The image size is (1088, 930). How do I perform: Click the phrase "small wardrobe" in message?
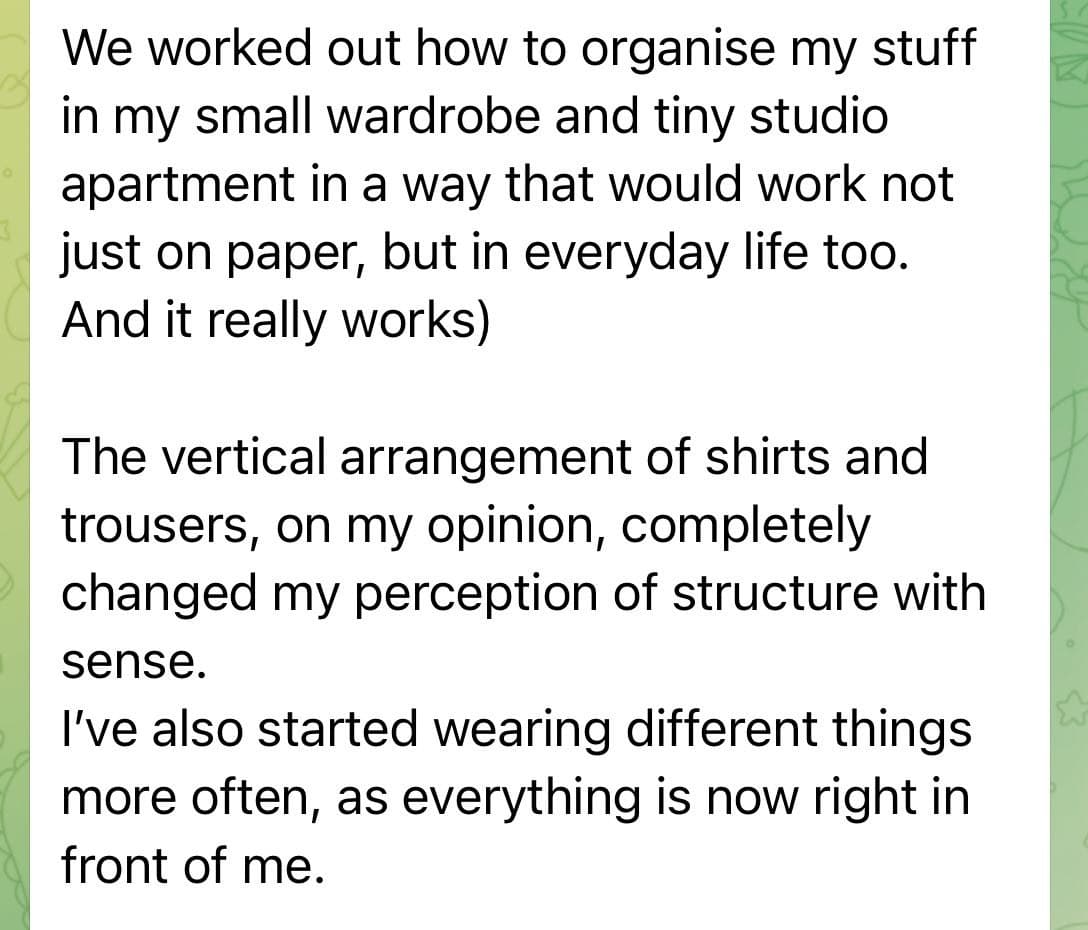(x=368, y=117)
